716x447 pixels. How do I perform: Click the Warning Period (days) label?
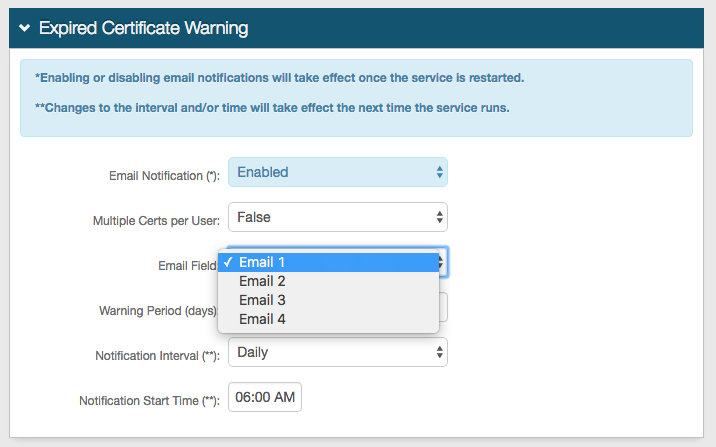pyautogui.click(x=158, y=310)
